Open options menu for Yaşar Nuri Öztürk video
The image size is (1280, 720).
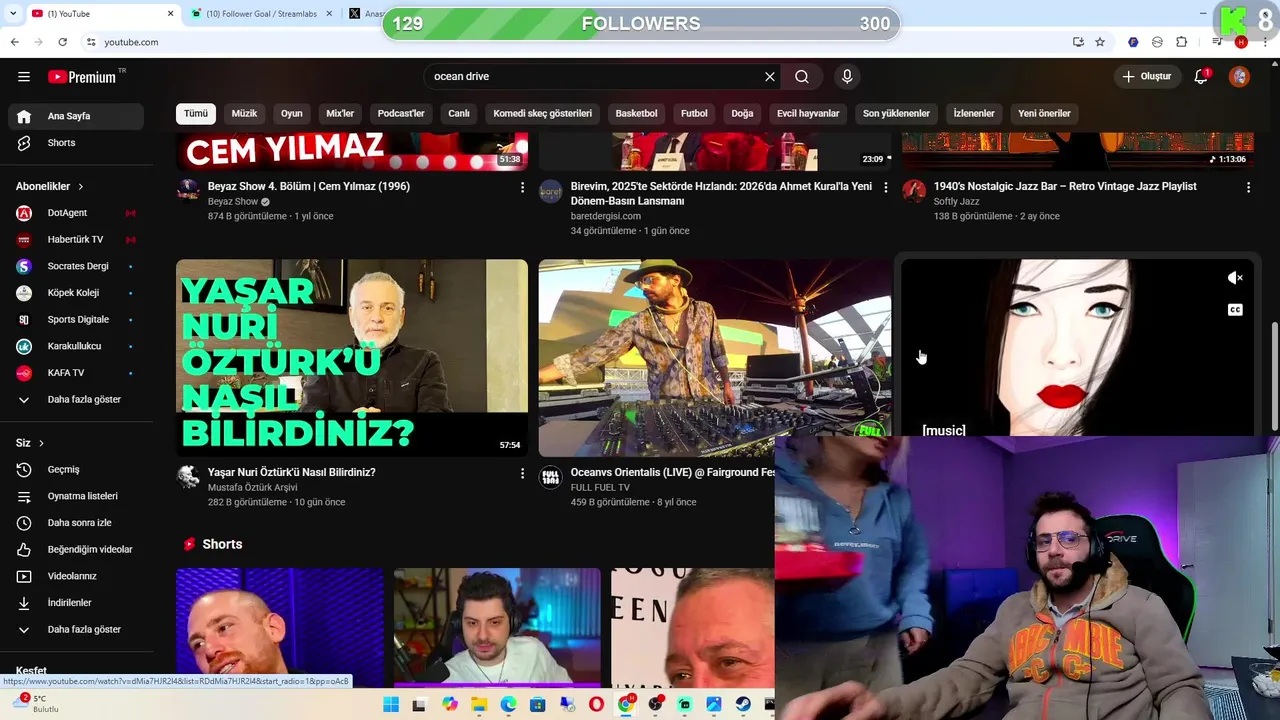522,473
